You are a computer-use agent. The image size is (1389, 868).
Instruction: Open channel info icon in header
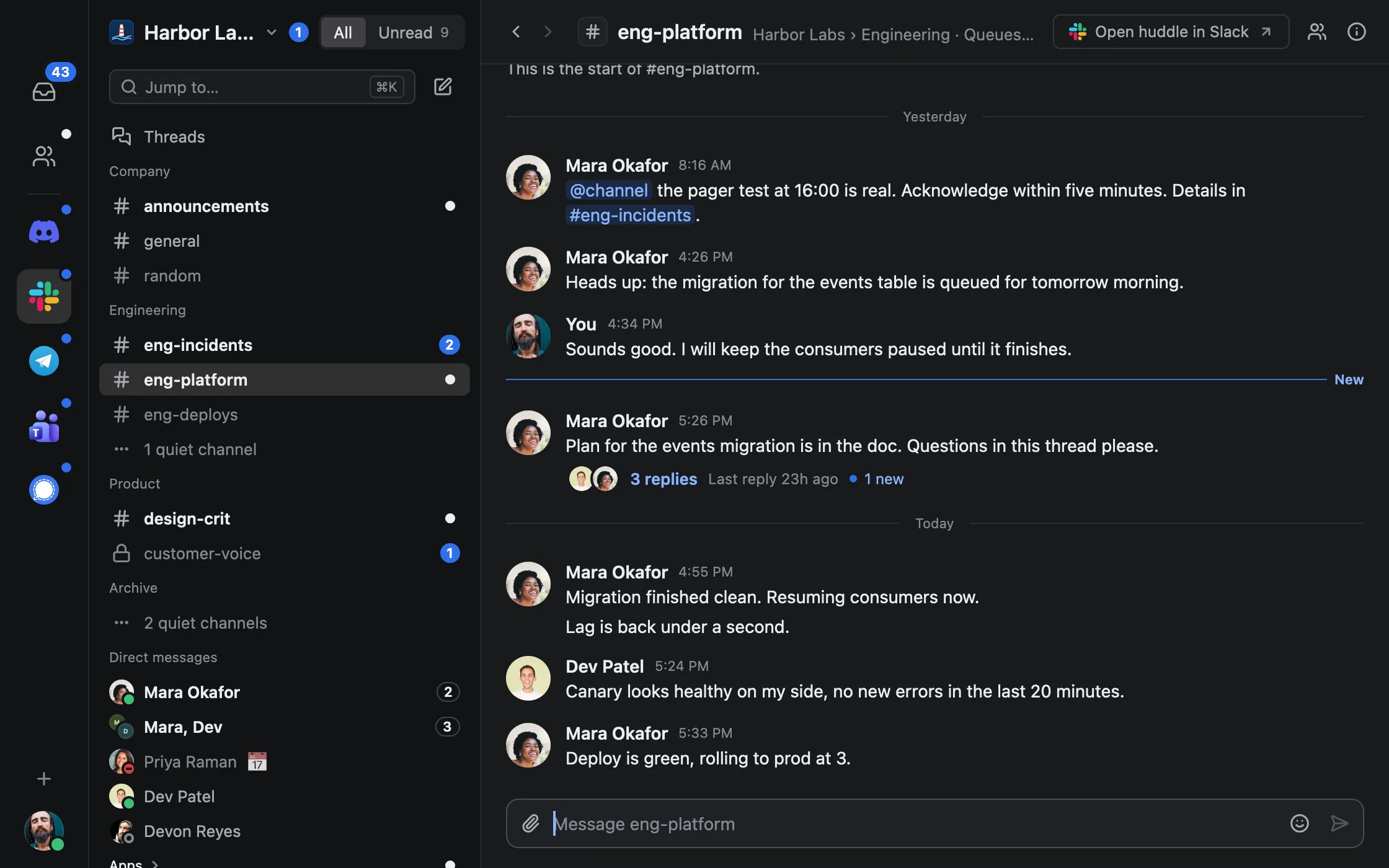click(x=1356, y=32)
